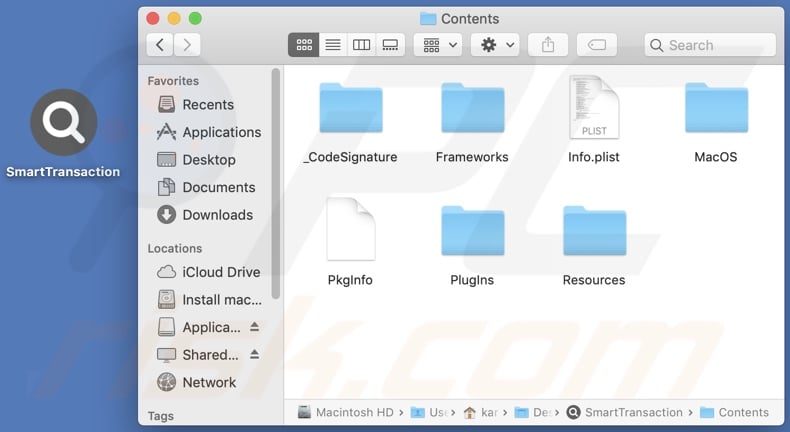
Task: Select the _CodeSignature folder icon
Action: [x=351, y=107]
